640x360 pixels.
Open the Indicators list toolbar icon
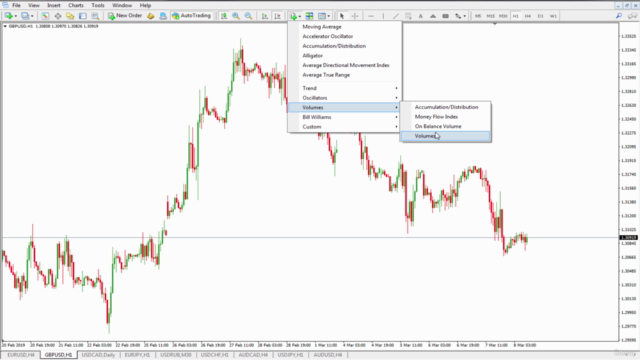click(x=293, y=16)
